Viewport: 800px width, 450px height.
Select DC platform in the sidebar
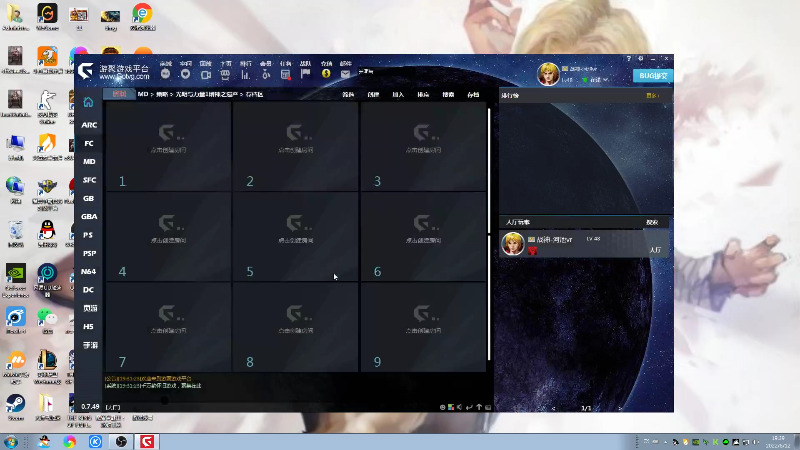[x=89, y=290]
